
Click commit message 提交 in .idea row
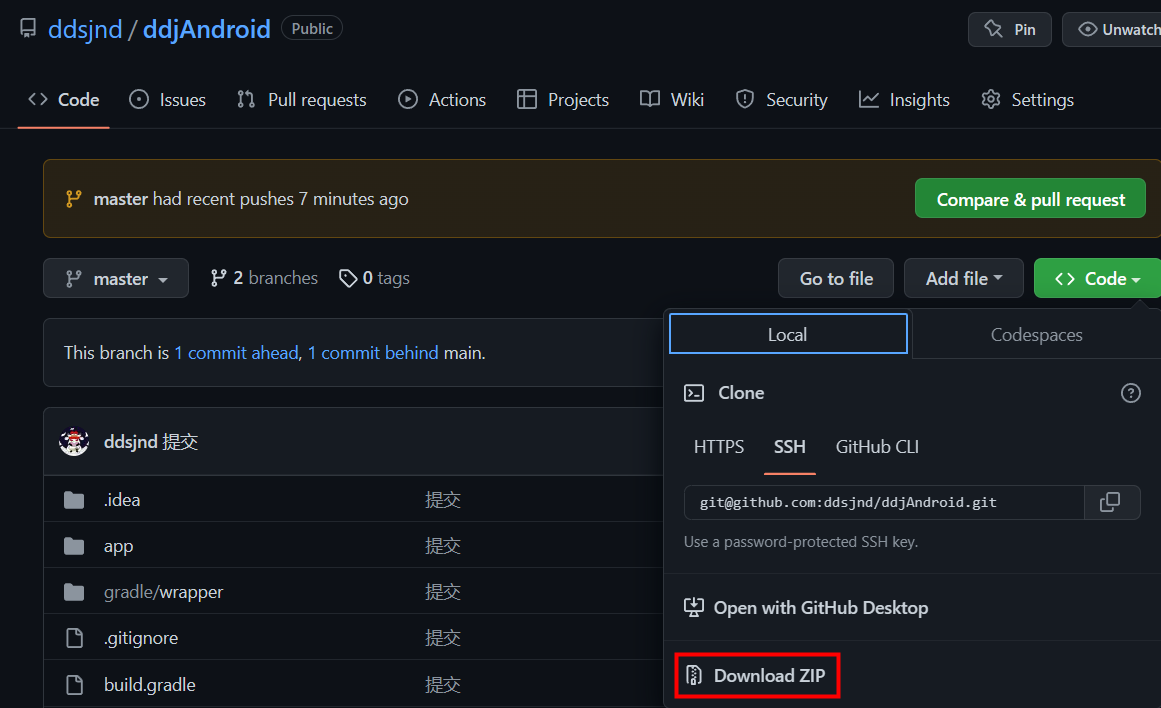pos(443,501)
